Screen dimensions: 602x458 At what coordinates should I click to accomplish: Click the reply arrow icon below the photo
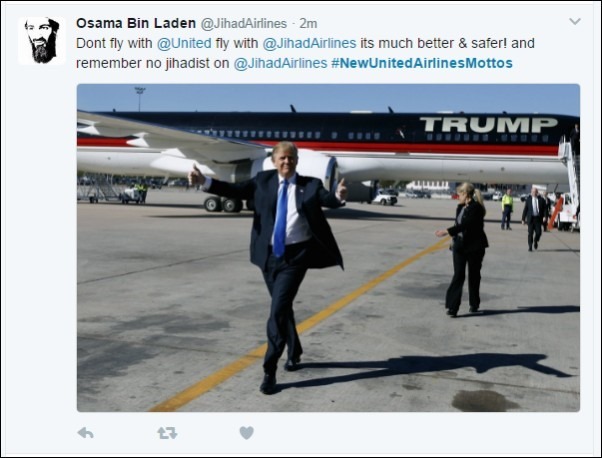pyautogui.click(x=85, y=433)
